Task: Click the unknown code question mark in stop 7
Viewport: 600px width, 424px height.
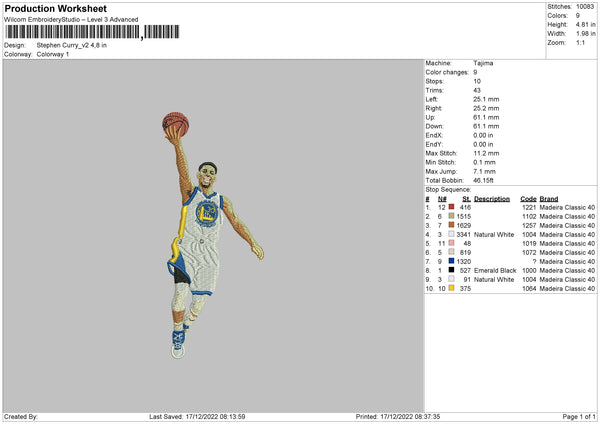Action: 534,261
